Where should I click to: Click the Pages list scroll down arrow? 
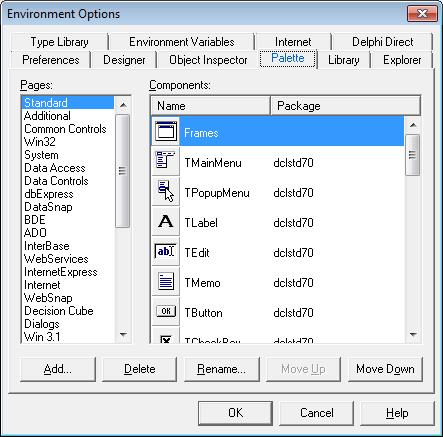tap(123, 334)
